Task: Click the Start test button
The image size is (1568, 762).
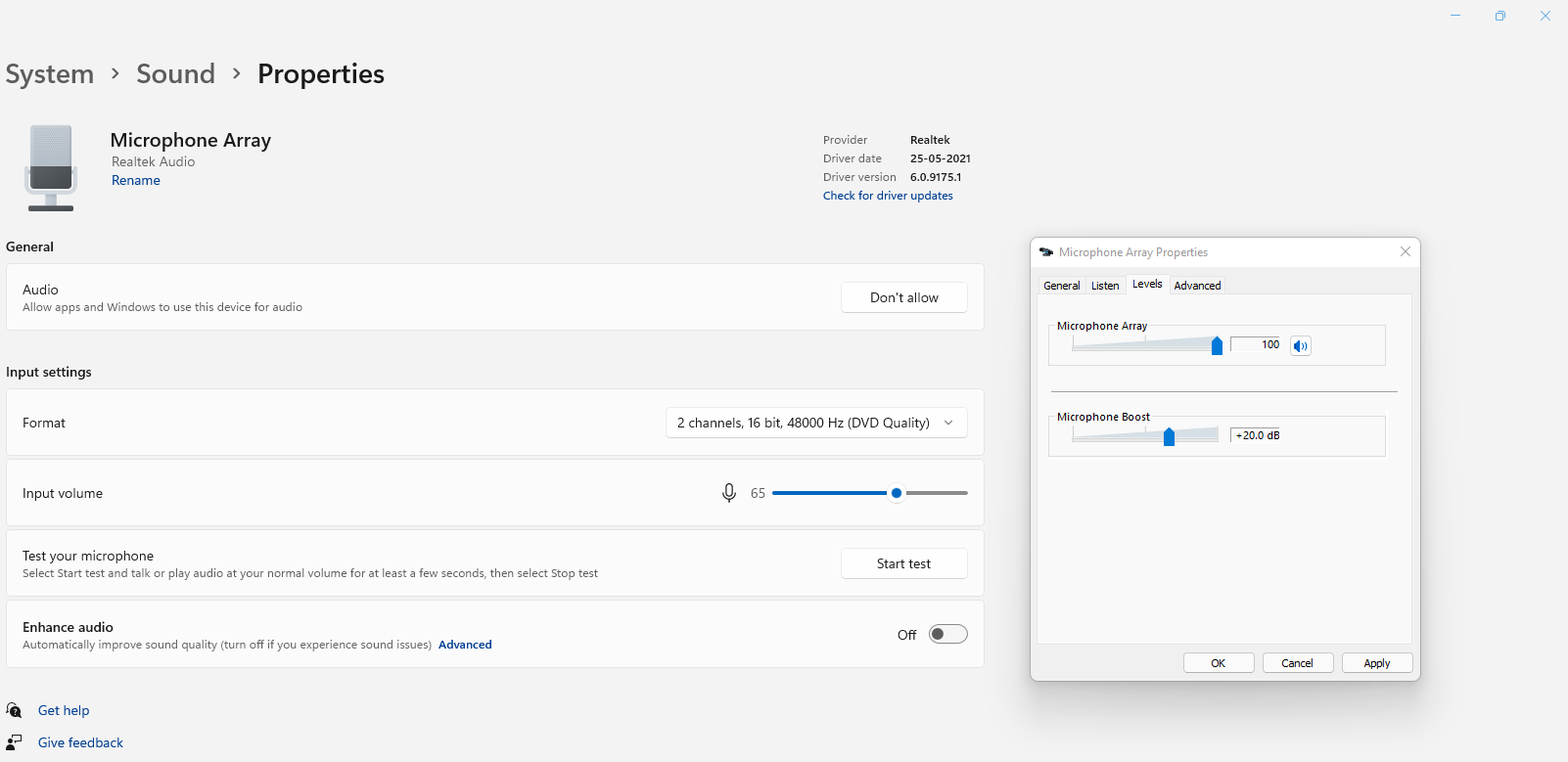Action: pos(904,563)
